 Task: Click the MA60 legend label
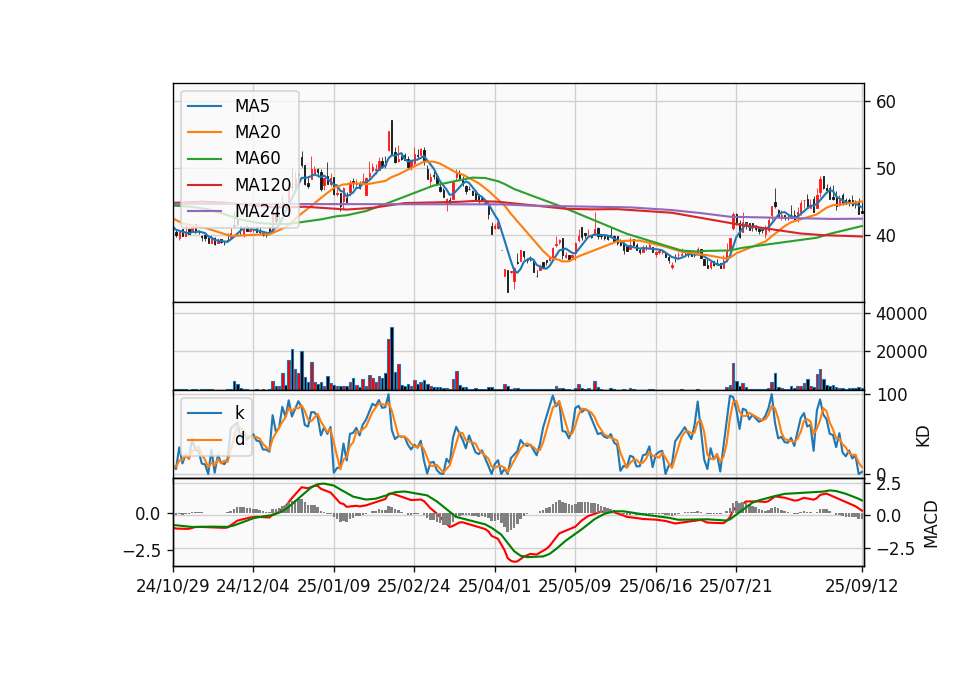[257, 158]
